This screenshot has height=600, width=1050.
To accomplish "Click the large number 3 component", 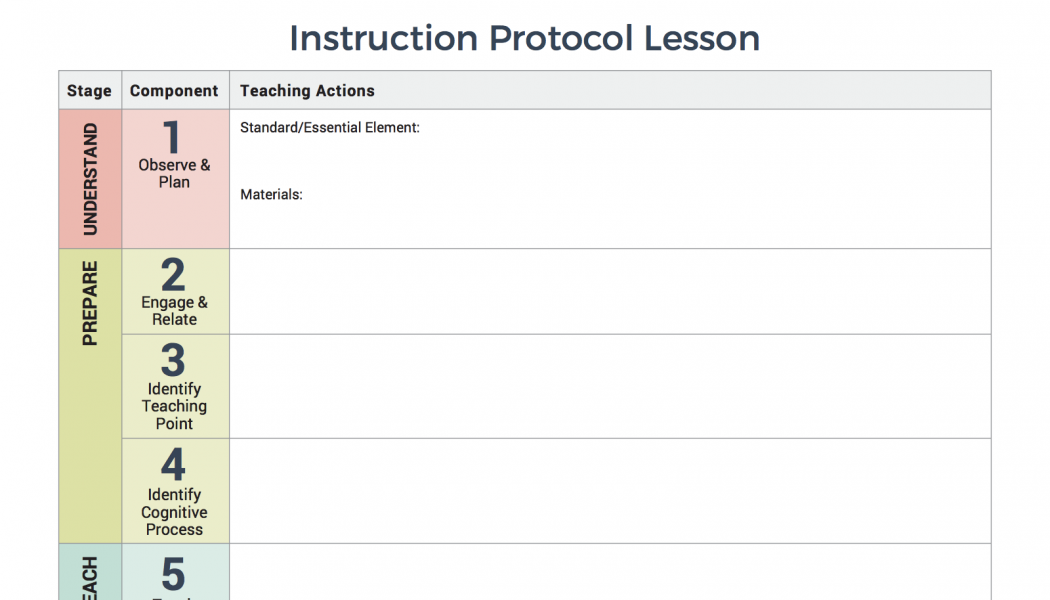I will [x=173, y=360].
